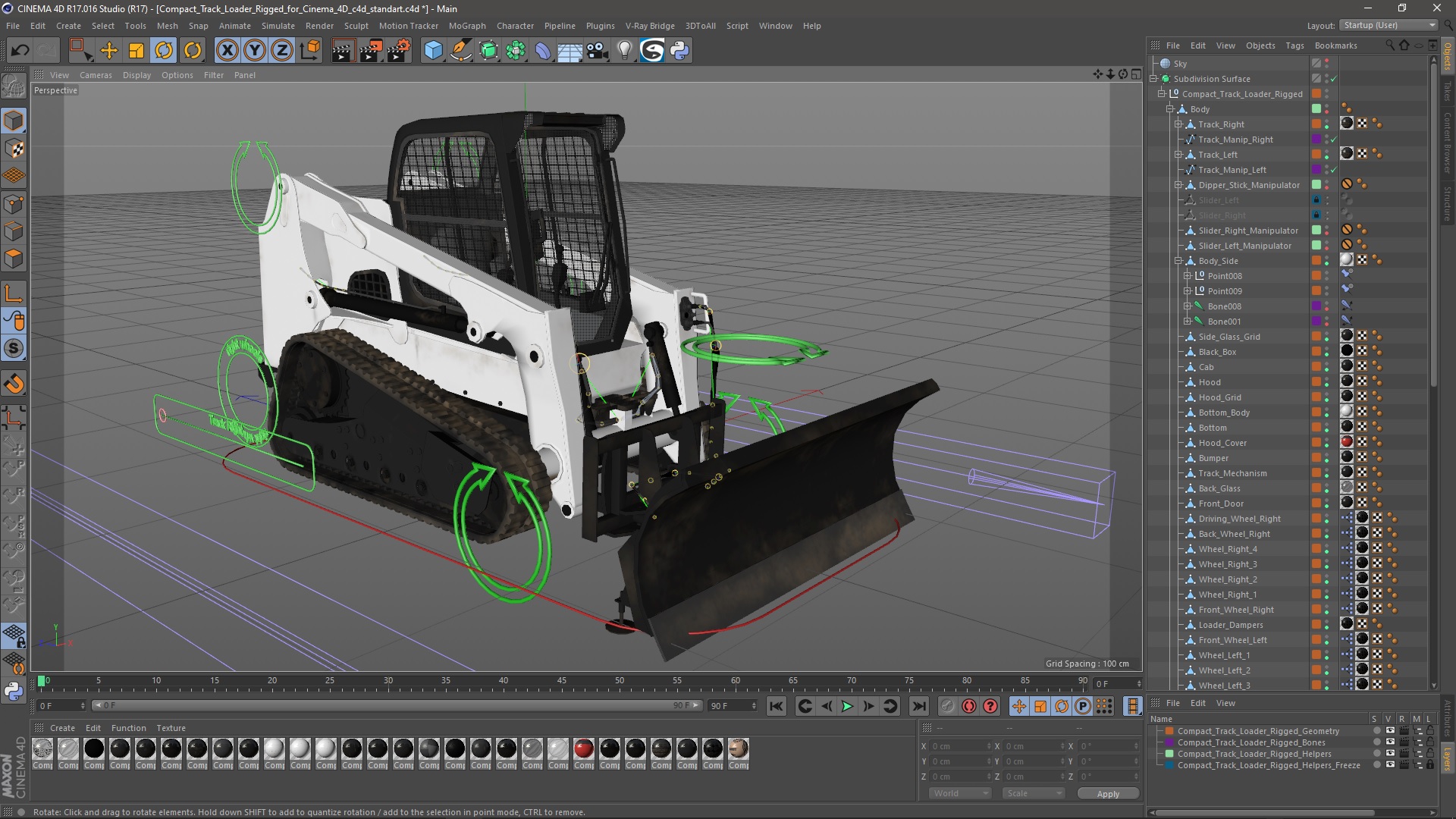
Task: Click Body_Side layer color swatch
Action: click(1316, 261)
